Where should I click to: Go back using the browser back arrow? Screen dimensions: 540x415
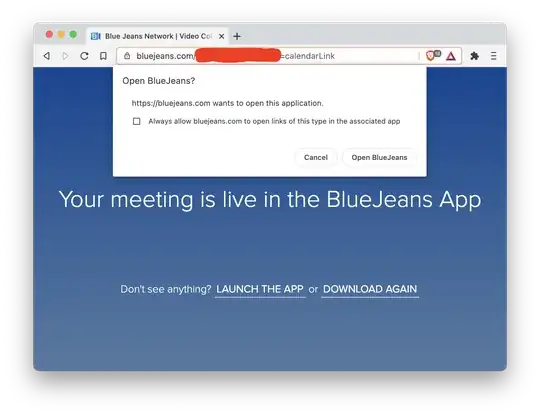pos(47,56)
